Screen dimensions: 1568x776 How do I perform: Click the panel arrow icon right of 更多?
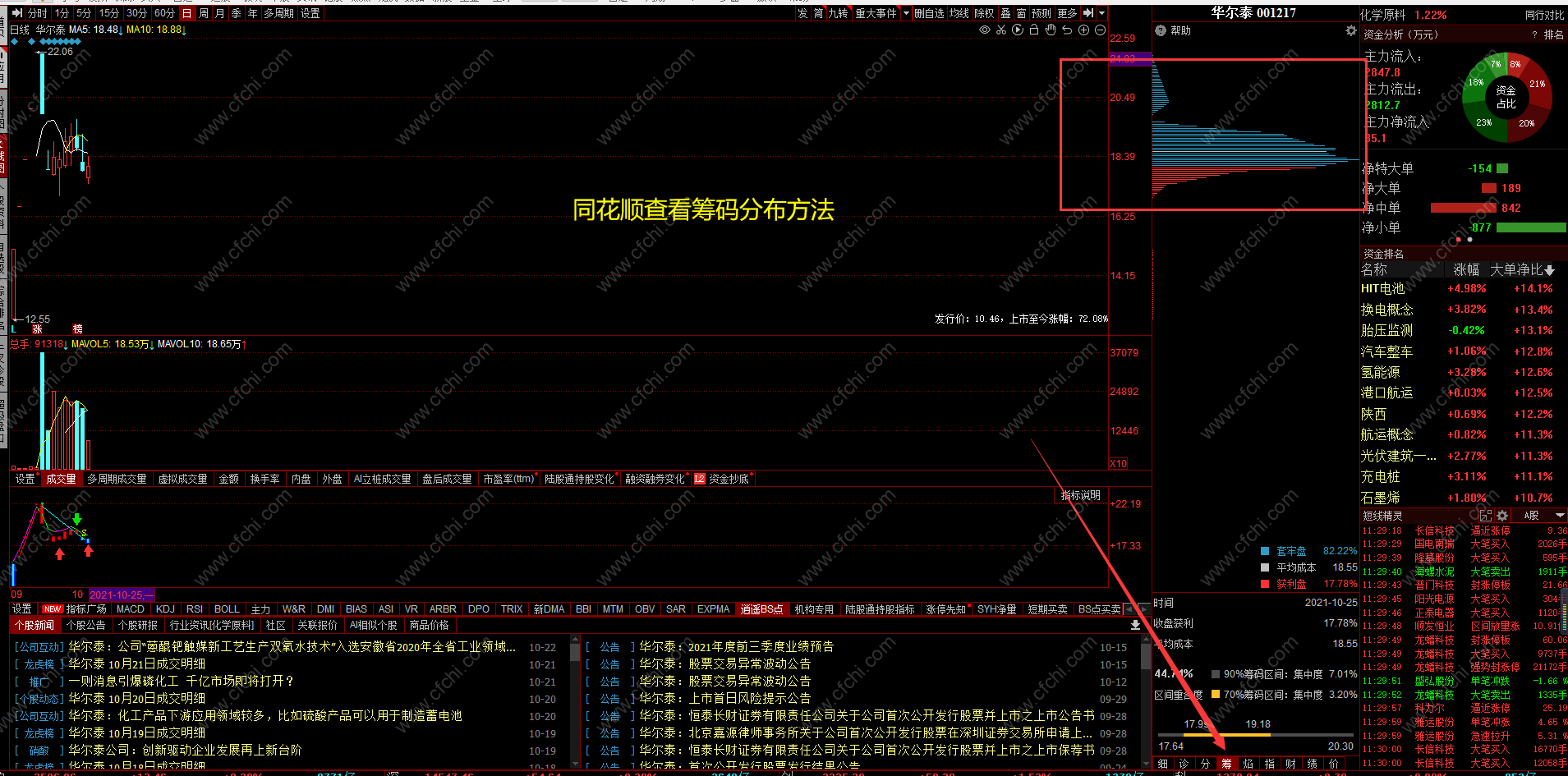1087,13
